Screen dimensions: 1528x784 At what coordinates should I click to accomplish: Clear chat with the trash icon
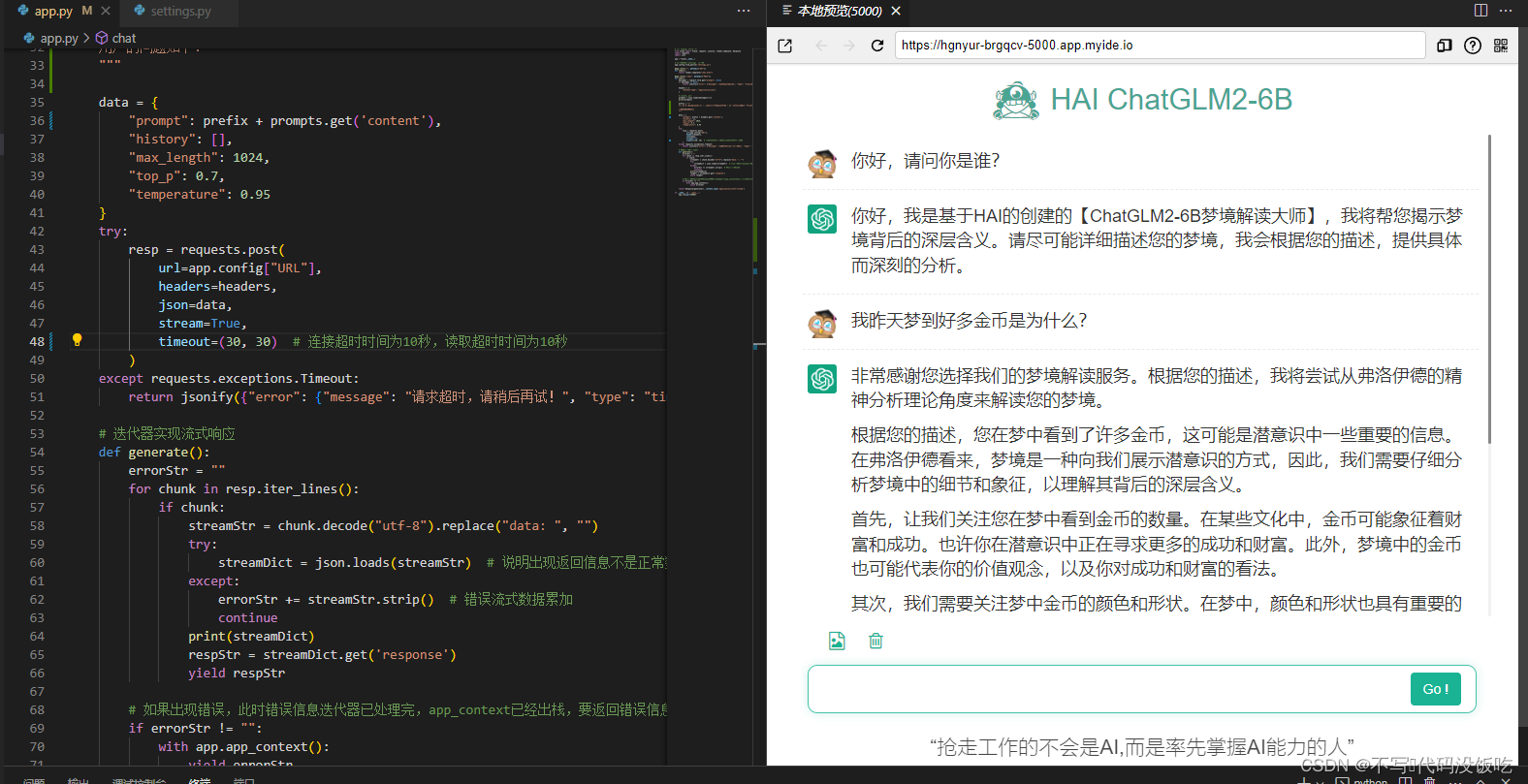click(875, 641)
